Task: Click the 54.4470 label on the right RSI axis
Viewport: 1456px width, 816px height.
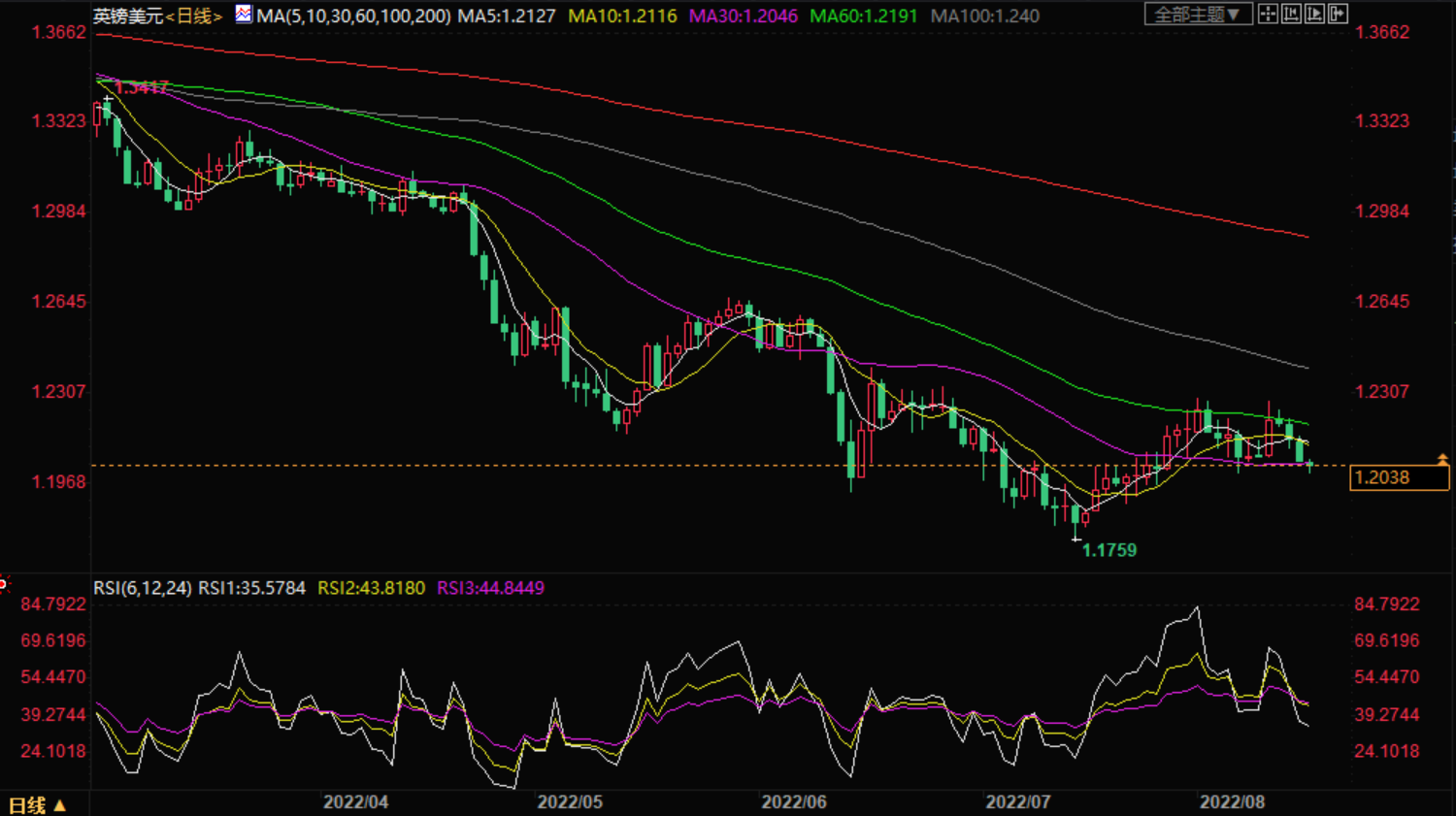Action: tap(1386, 677)
